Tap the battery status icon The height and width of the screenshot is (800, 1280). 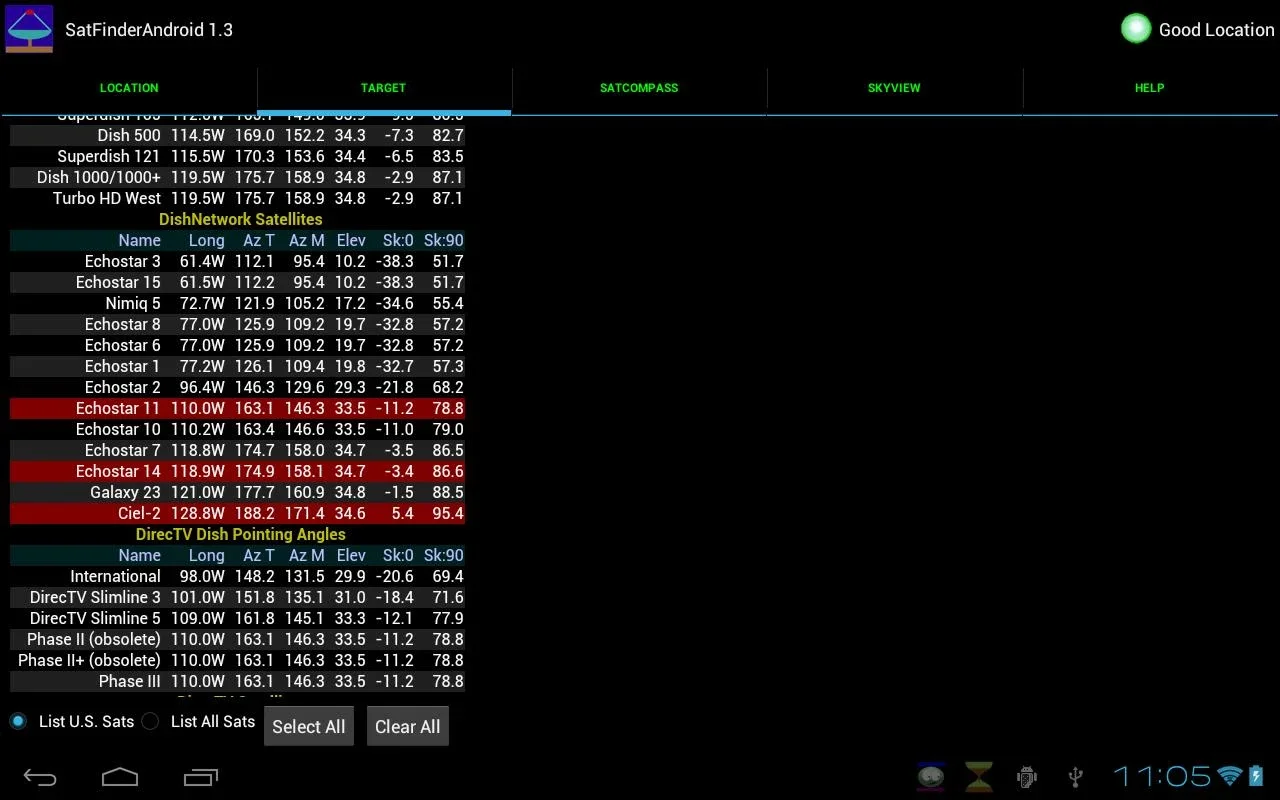pos(1255,776)
